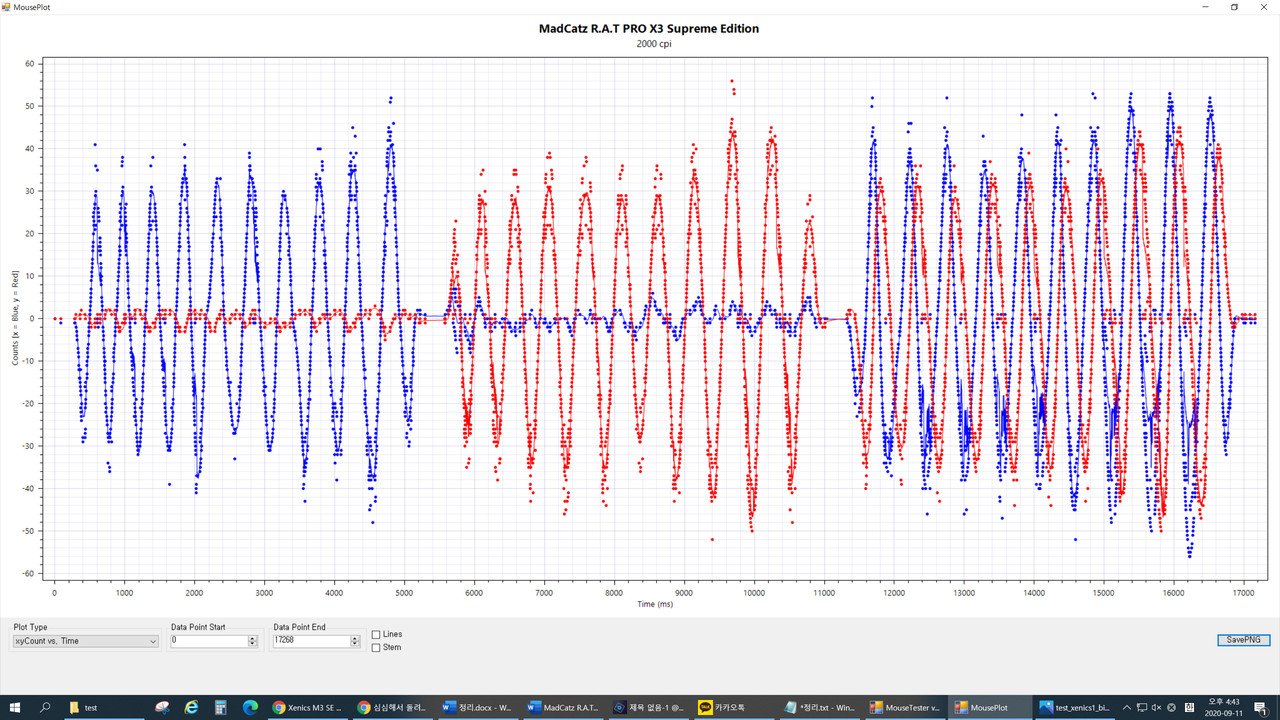Open the test_xenics1 image window
Image resolution: width=1280 pixels, height=720 pixels.
(1075, 707)
